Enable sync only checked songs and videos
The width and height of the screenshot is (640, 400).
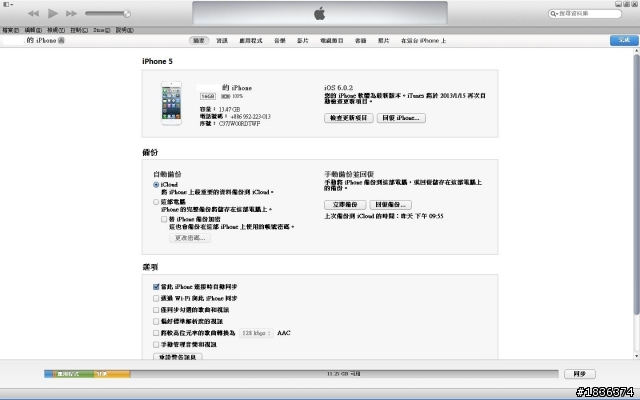pyautogui.click(x=156, y=310)
